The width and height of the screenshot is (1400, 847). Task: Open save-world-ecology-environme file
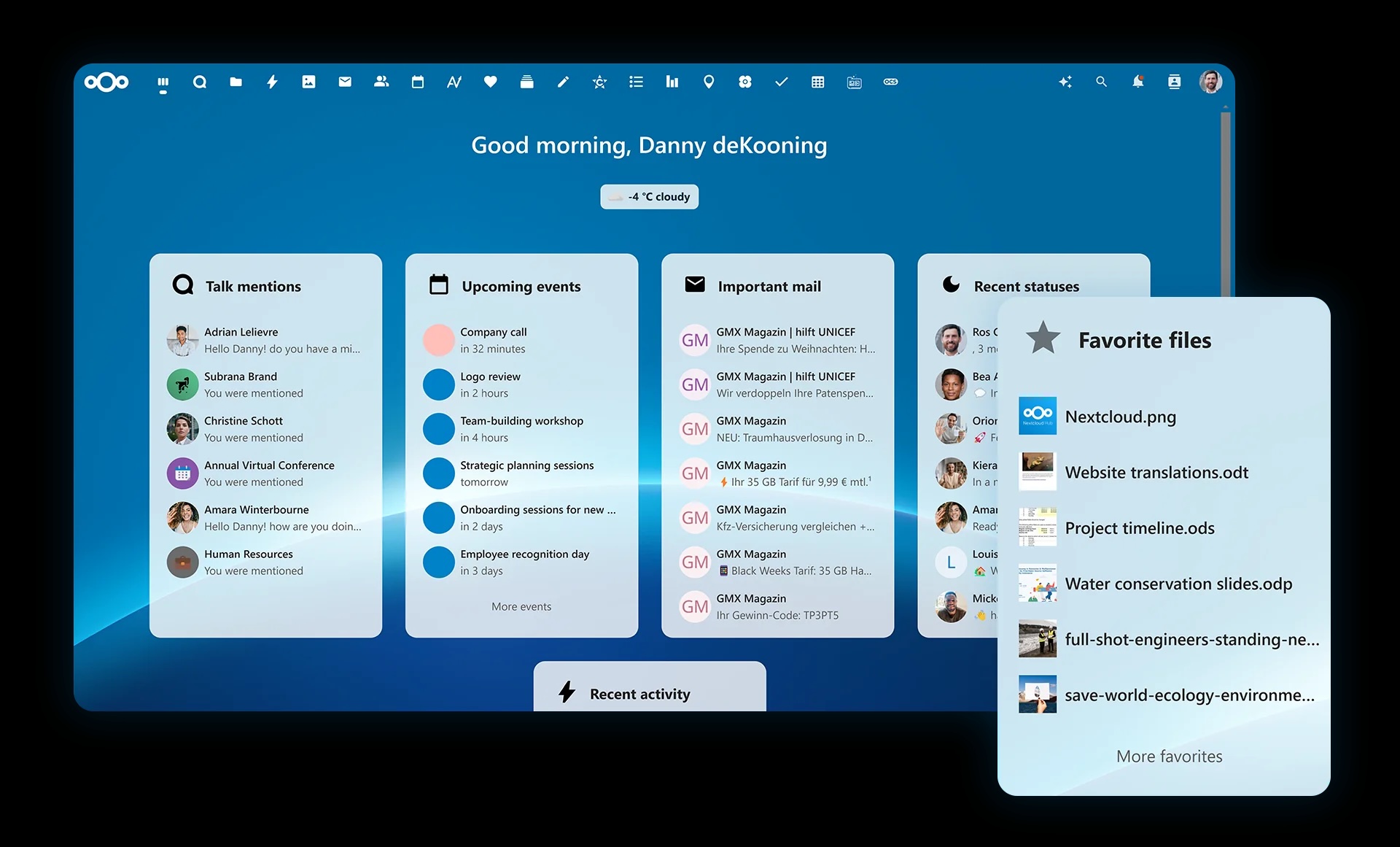pyautogui.click(x=1169, y=695)
